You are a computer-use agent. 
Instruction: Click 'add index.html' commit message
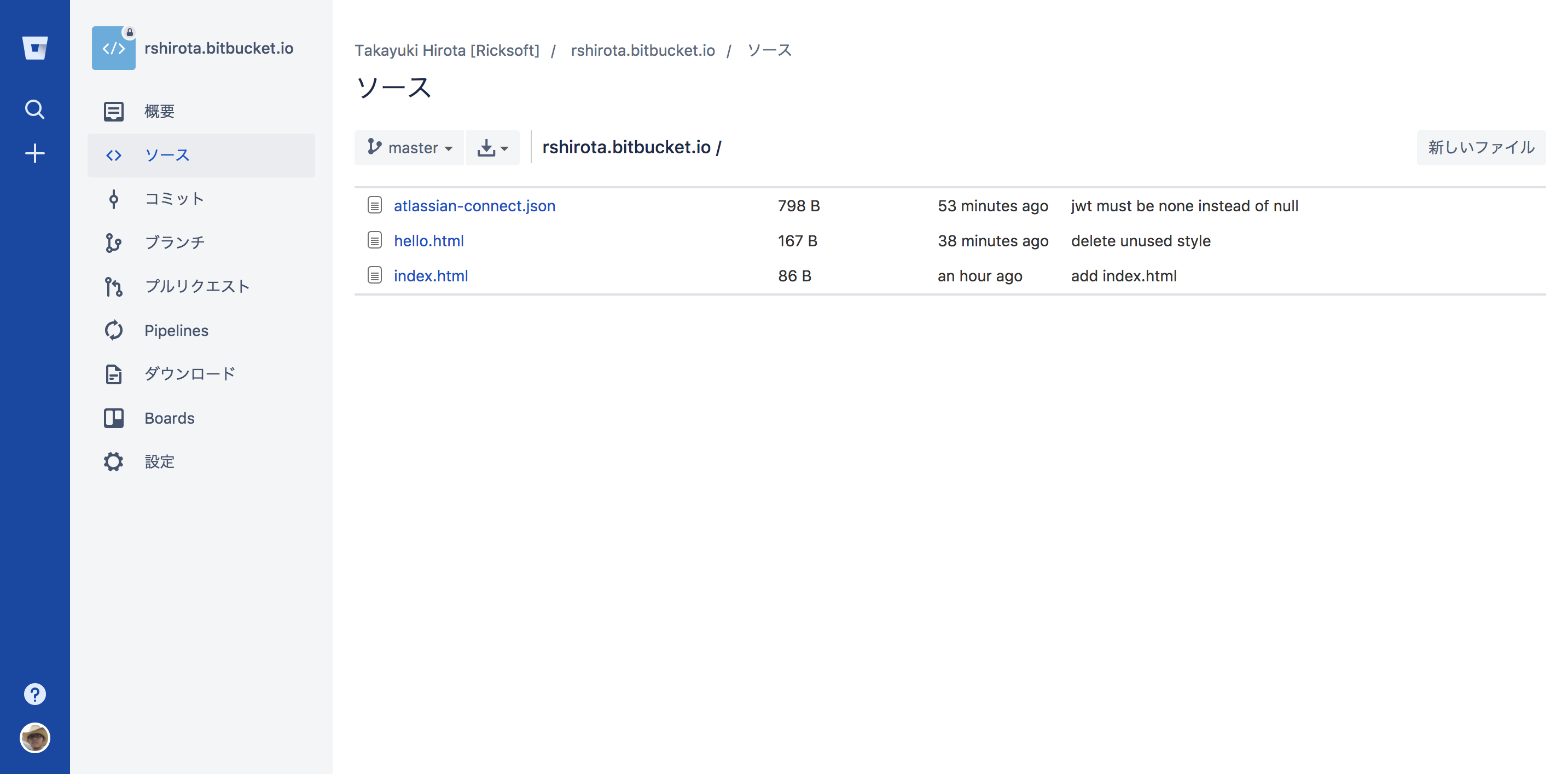pos(1124,276)
